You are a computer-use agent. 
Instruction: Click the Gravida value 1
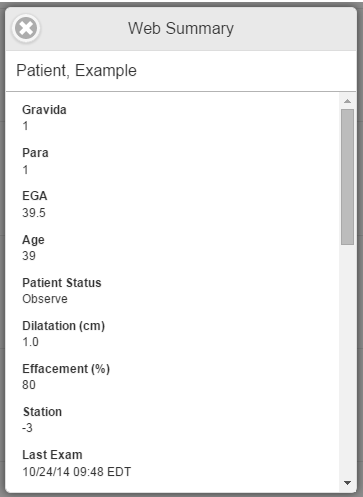(x=25, y=126)
